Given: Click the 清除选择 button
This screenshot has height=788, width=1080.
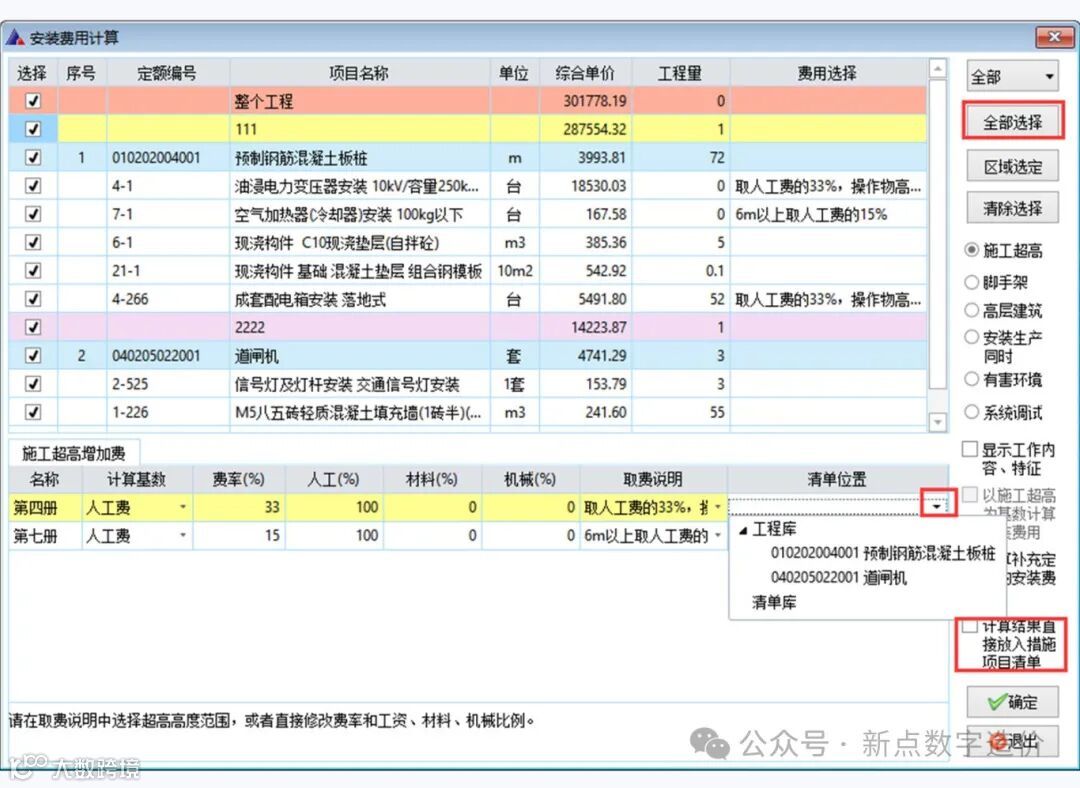Looking at the screenshot, I should (x=1012, y=208).
